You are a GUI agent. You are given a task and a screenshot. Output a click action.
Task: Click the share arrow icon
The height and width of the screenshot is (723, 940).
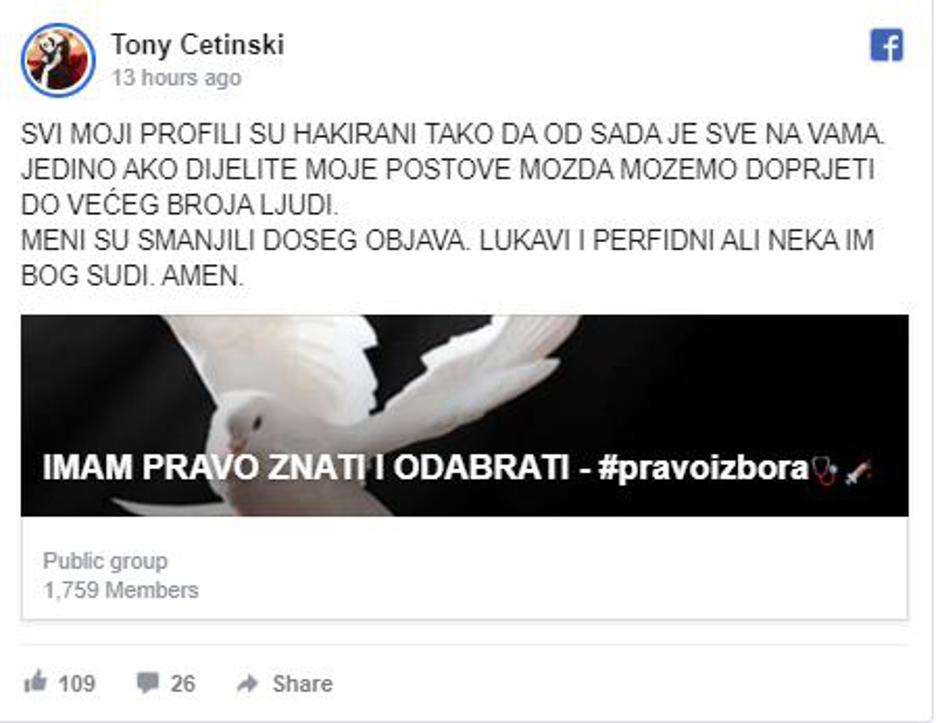click(x=248, y=683)
